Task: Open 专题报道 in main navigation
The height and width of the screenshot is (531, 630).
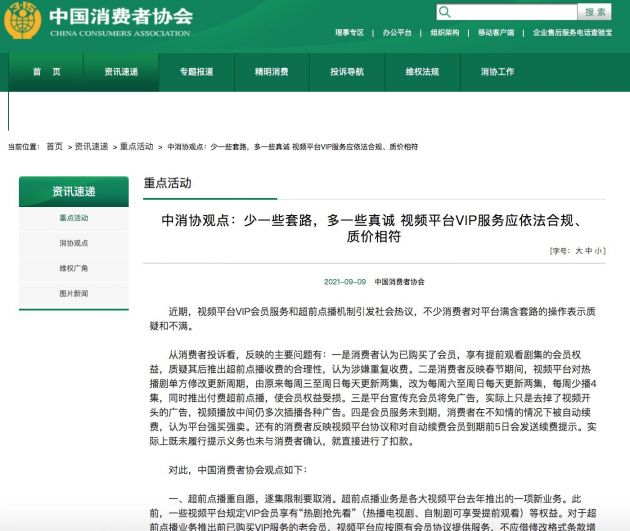Action: pos(196,72)
